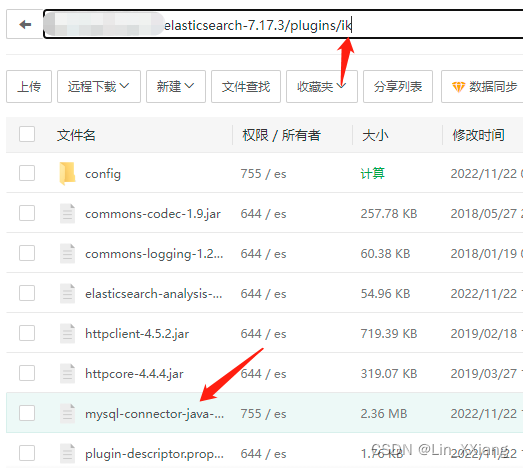
Task: Click the 计算 size link for config
Action: pos(373,173)
